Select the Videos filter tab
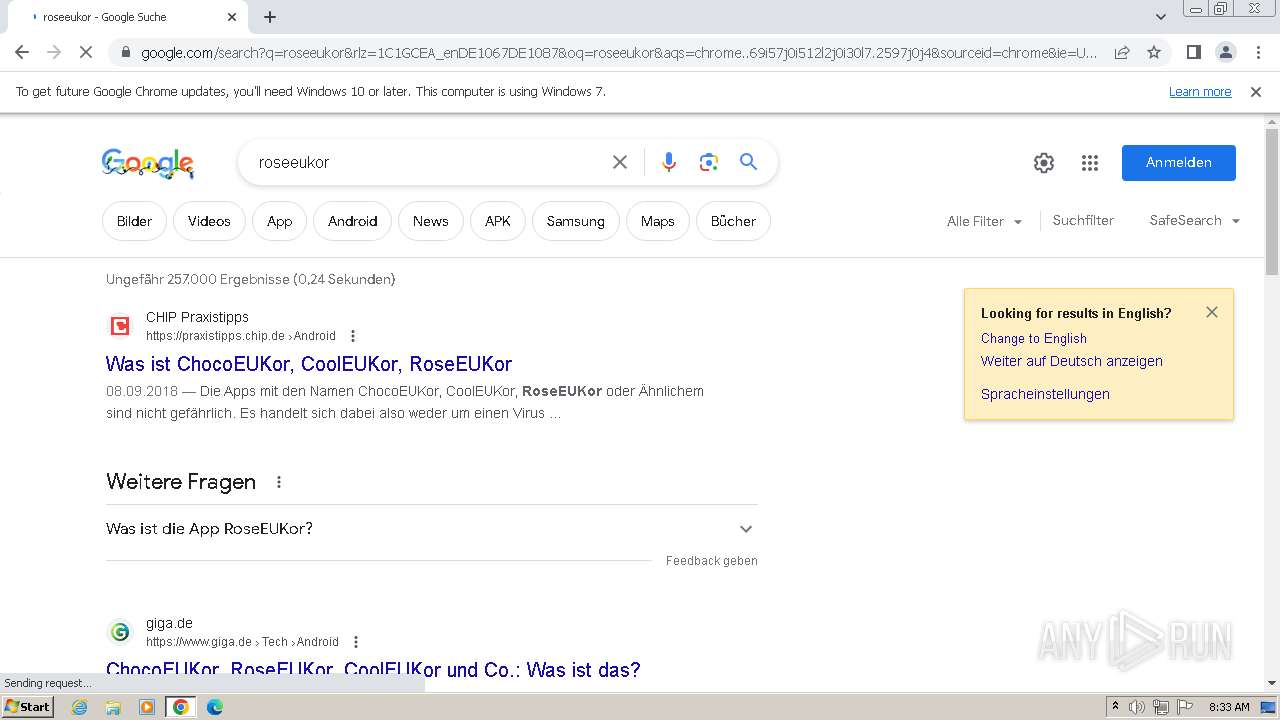 (x=209, y=221)
